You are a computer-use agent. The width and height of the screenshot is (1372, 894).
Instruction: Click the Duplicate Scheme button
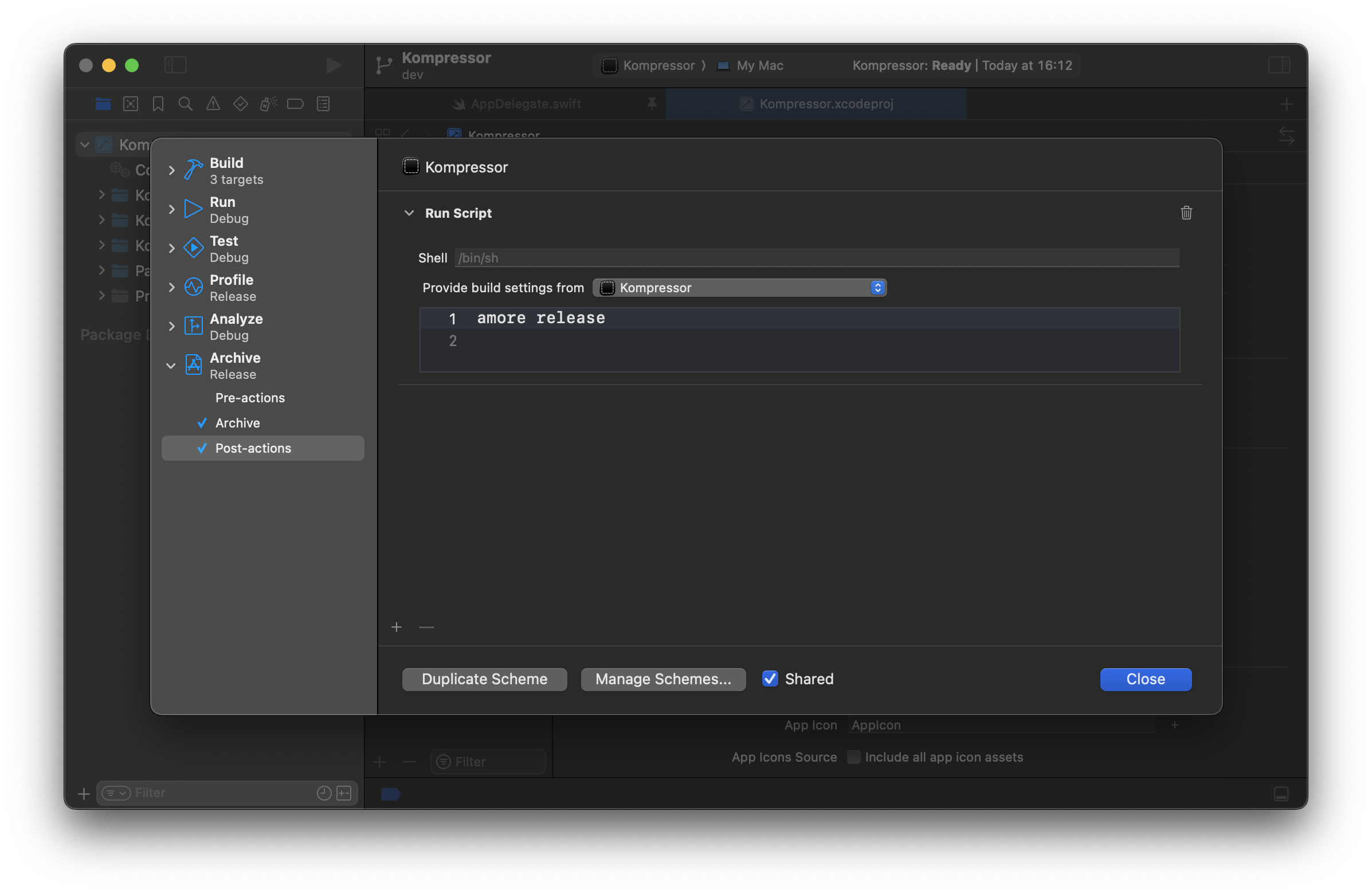[484, 679]
